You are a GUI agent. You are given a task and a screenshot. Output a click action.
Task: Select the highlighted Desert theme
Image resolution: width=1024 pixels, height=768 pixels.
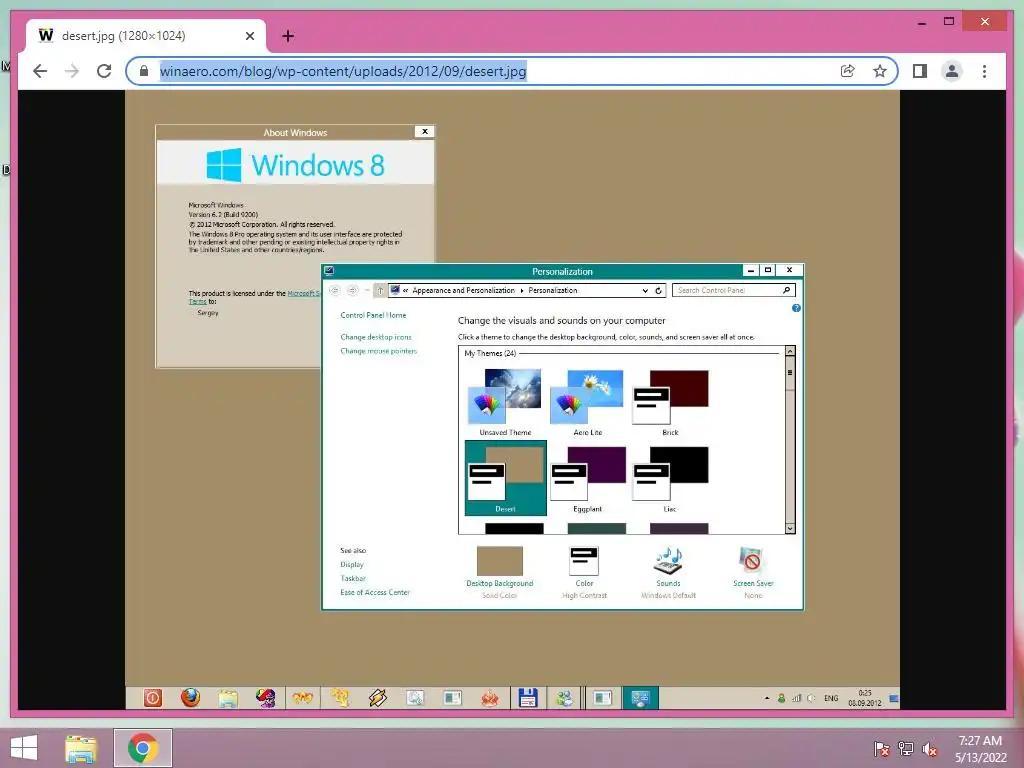click(x=505, y=478)
